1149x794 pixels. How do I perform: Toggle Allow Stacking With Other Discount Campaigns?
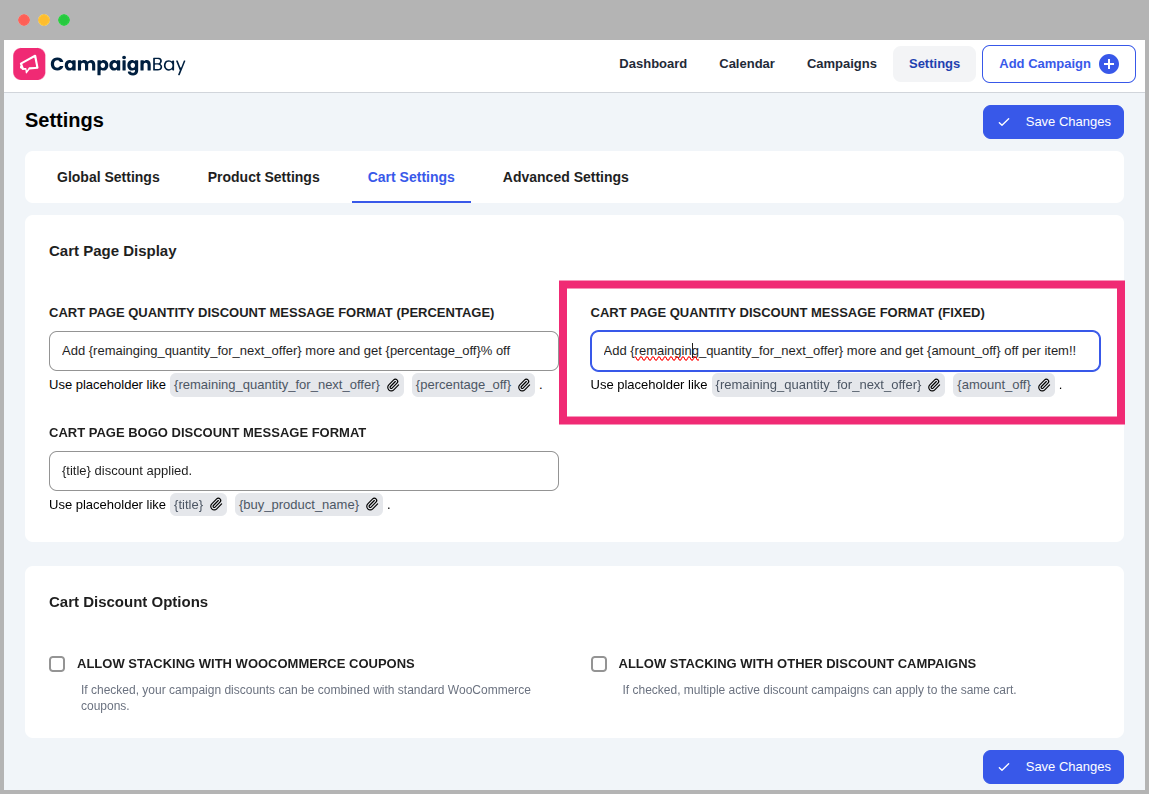pyautogui.click(x=599, y=664)
